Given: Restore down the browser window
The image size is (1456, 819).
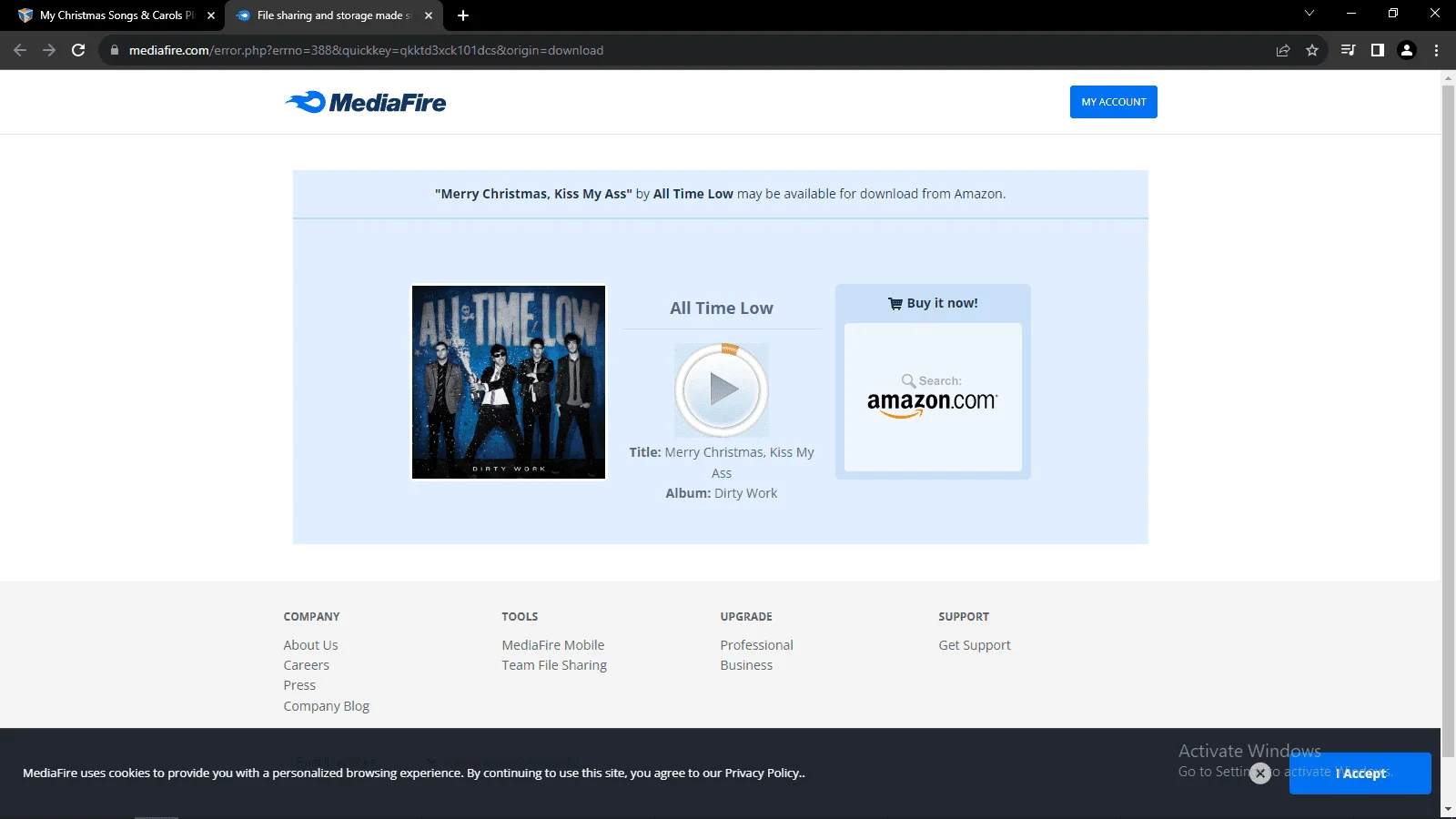Looking at the screenshot, I should tap(1393, 14).
